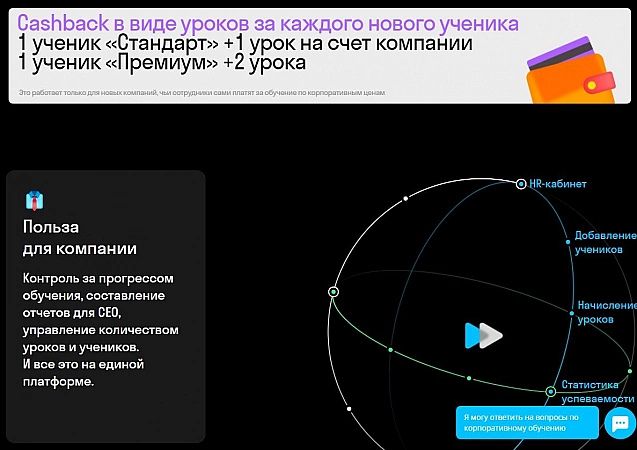Click the blue dot beside Начисление уроков
637x450 pixels.
coord(571,313)
